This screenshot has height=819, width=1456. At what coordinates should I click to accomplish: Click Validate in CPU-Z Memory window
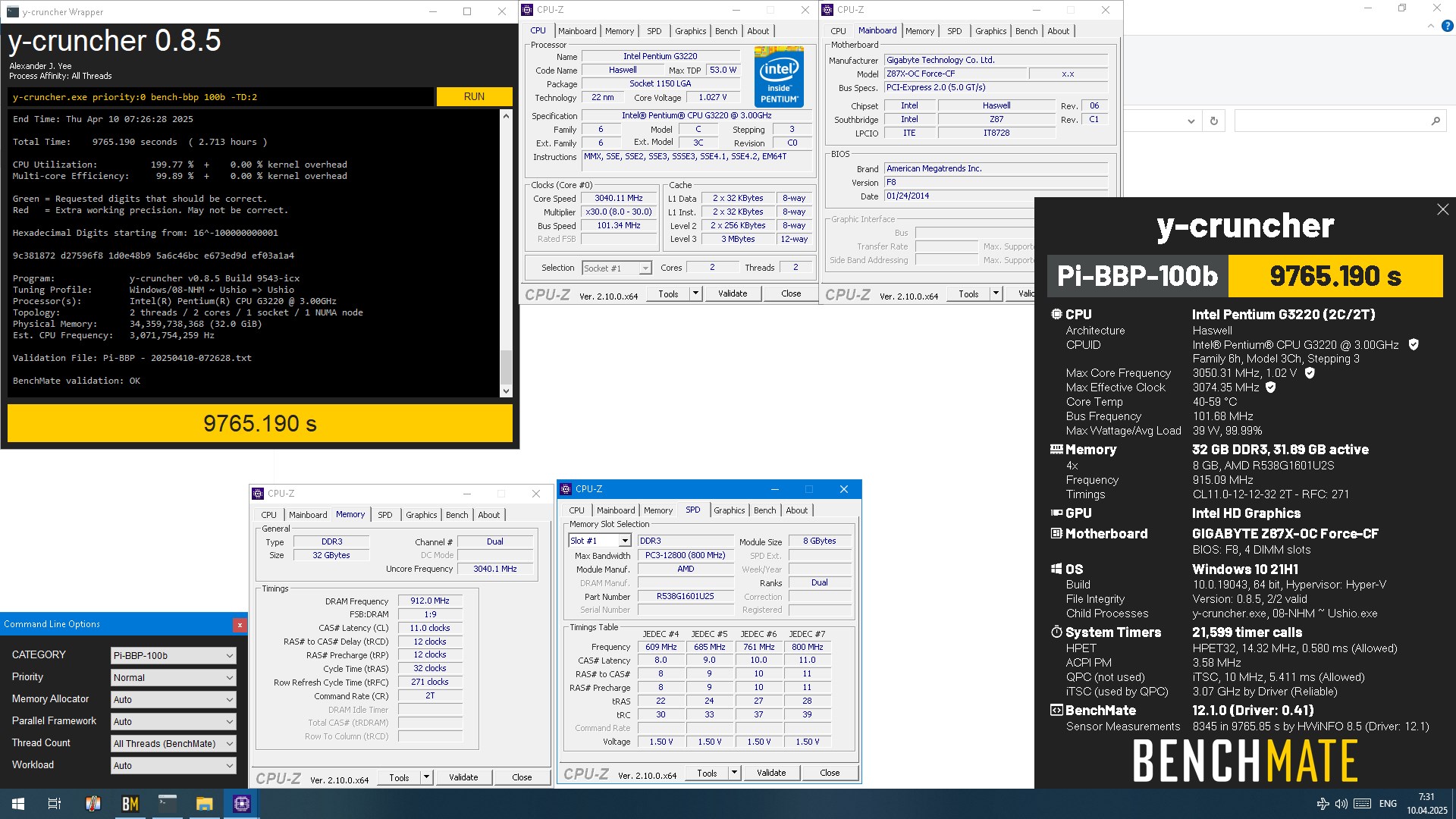click(463, 777)
